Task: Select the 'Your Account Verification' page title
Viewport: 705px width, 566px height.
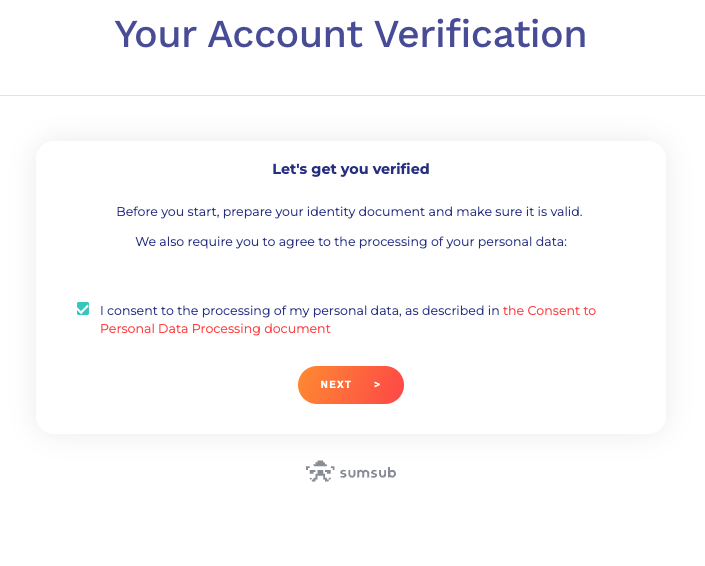Action: point(351,34)
